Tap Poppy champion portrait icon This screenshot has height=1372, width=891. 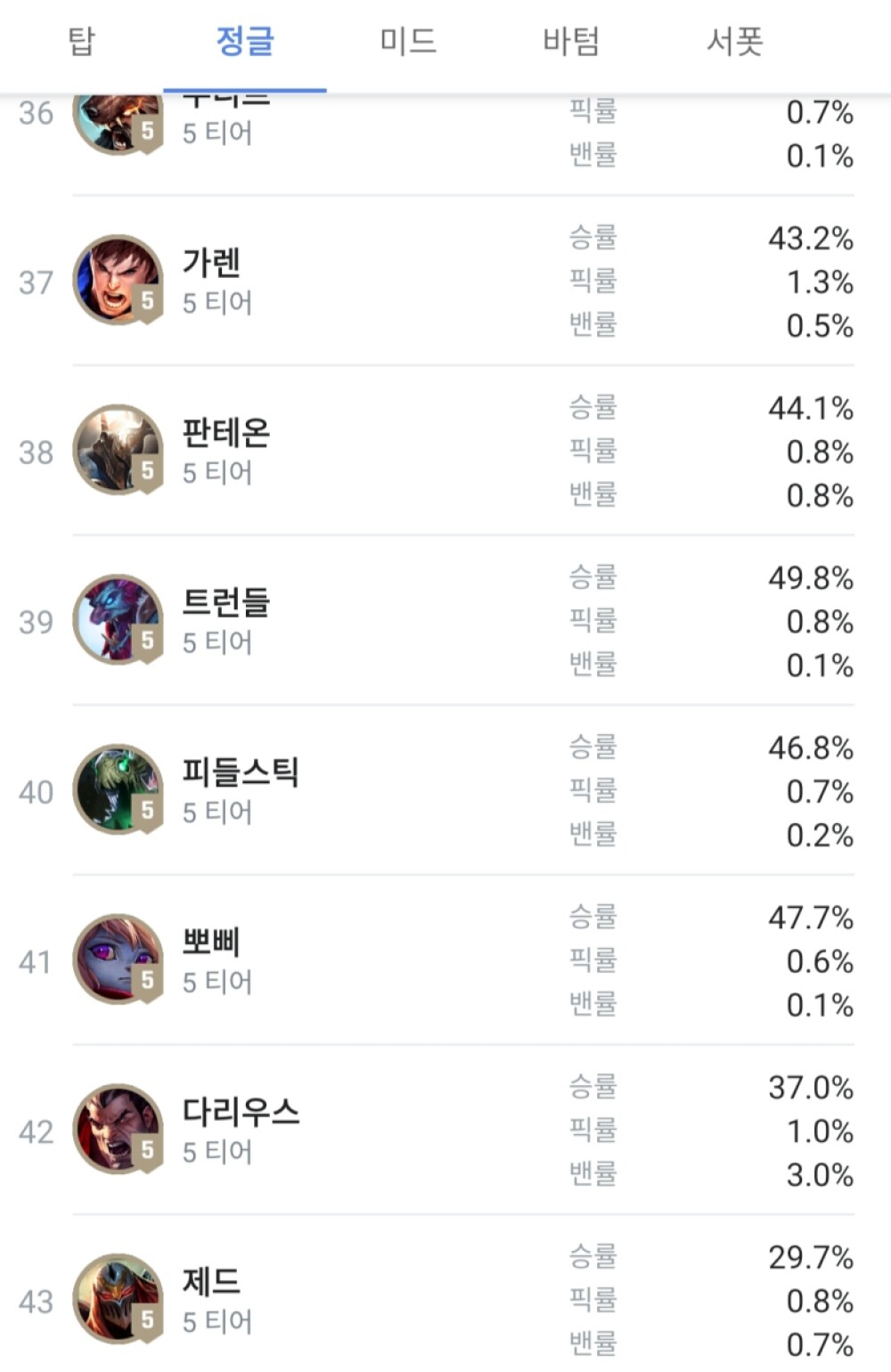point(117,960)
